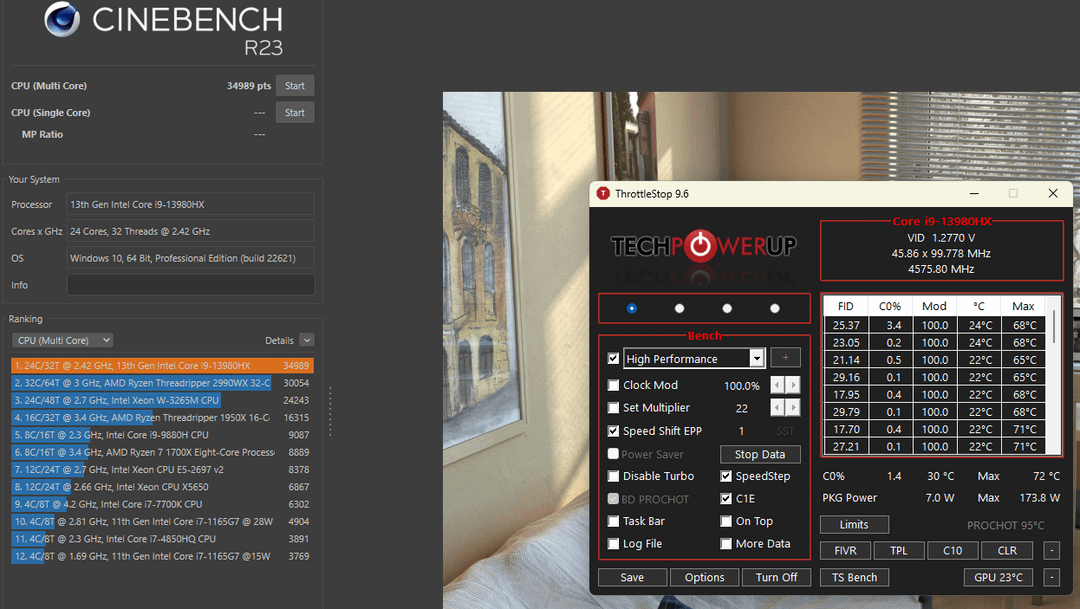The width and height of the screenshot is (1080, 609).
Task: Select ranking row Threadripper 2990WX
Action: [x=163, y=383]
